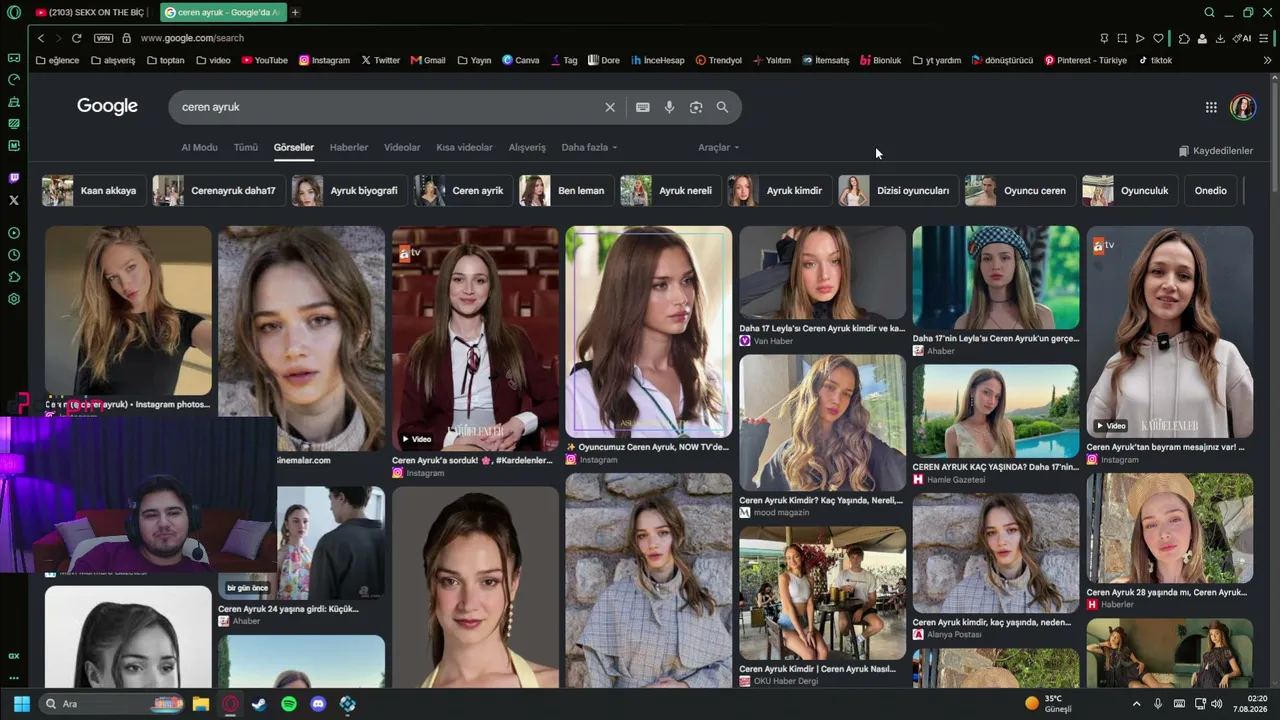
Task: Open the Easy Setup menu lines icon
Action: coord(1265,38)
